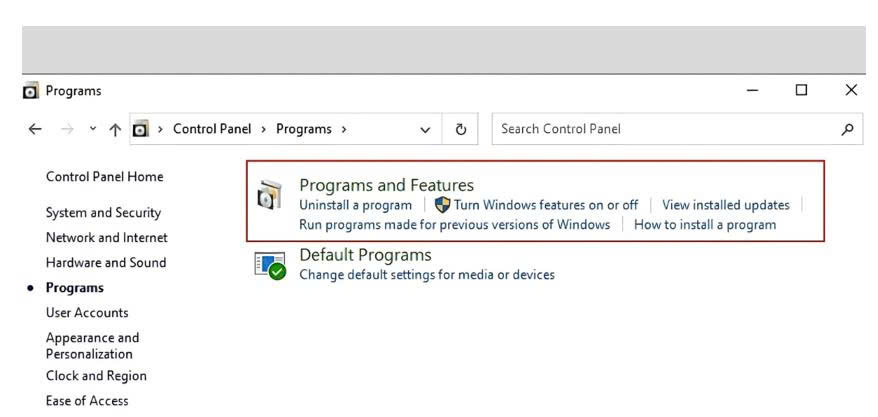Select System and Security in sidebar
Screen dimensions: 878x417
pyautogui.click(x=103, y=213)
